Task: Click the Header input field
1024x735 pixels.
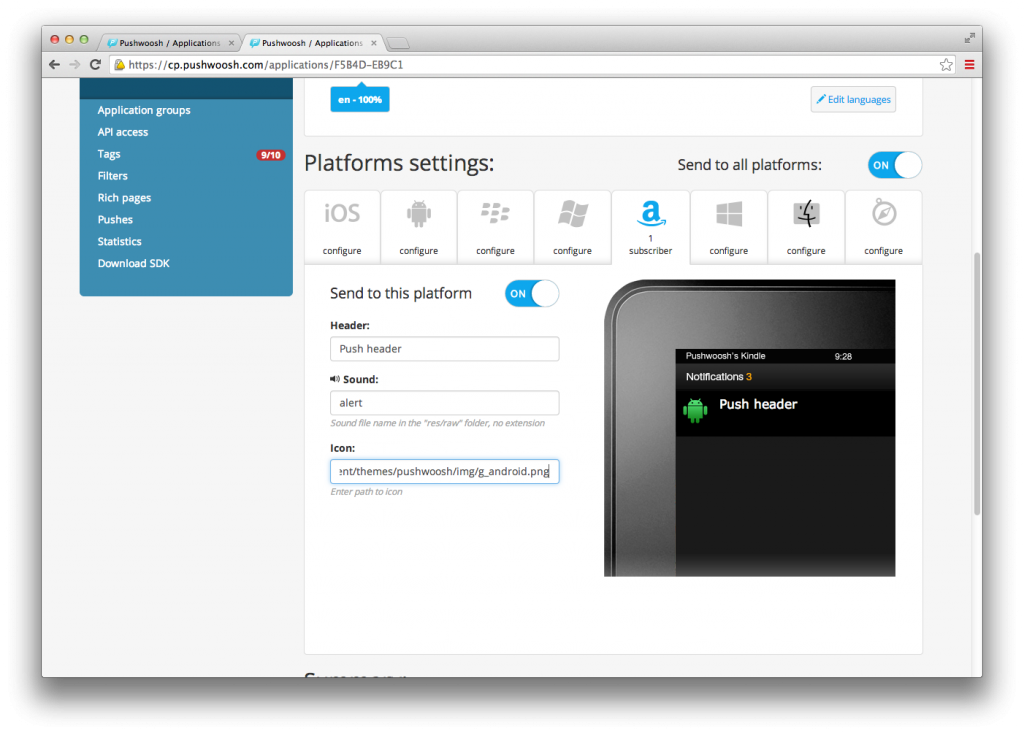Action: tap(445, 349)
